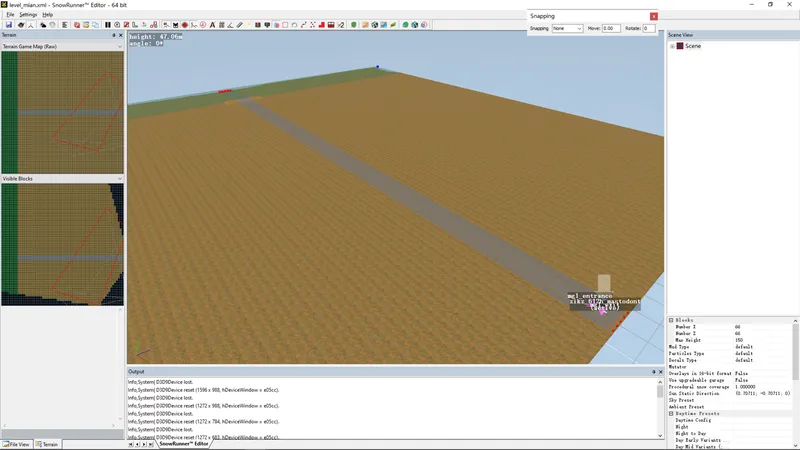This screenshot has width=800, height=450.
Task: Open the Help menu
Action: (x=47, y=14)
